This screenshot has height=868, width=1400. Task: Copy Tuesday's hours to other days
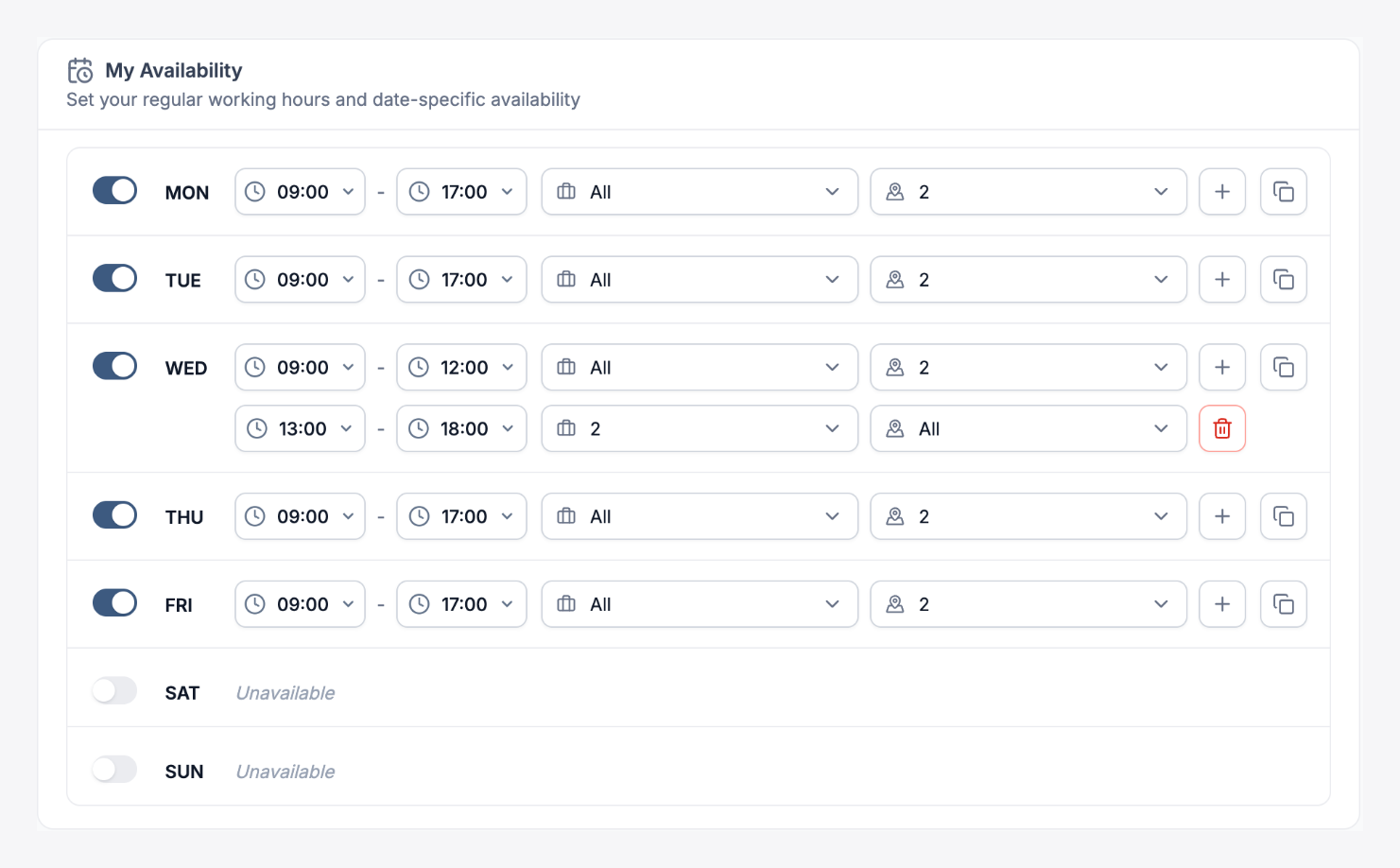(x=1284, y=280)
